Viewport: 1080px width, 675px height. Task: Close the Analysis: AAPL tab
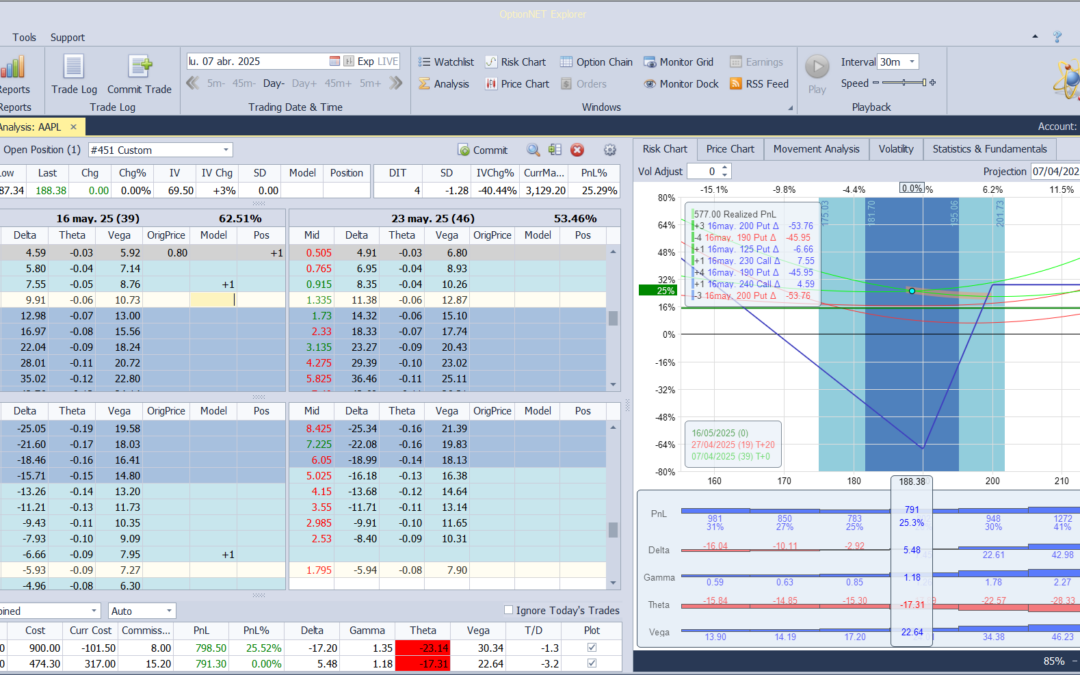pyautogui.click(x=74, y=127)
